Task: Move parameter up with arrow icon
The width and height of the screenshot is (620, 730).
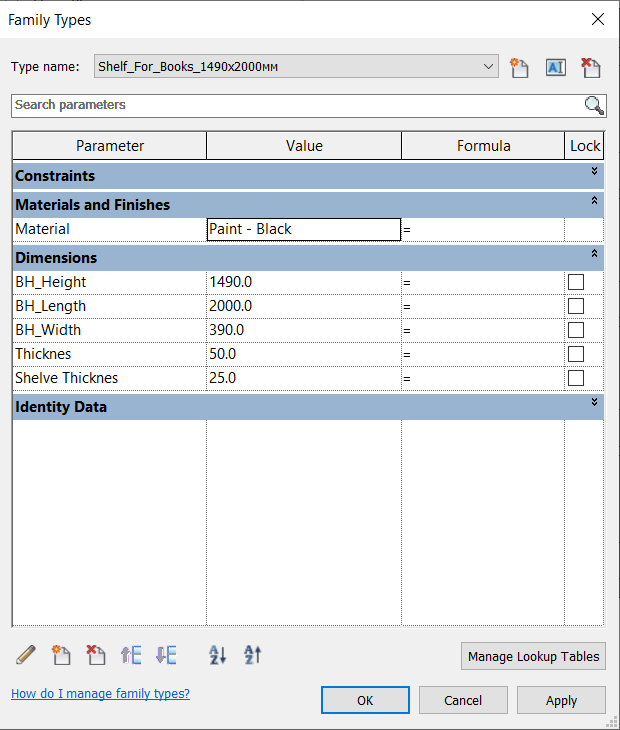Action: point(130,655)
